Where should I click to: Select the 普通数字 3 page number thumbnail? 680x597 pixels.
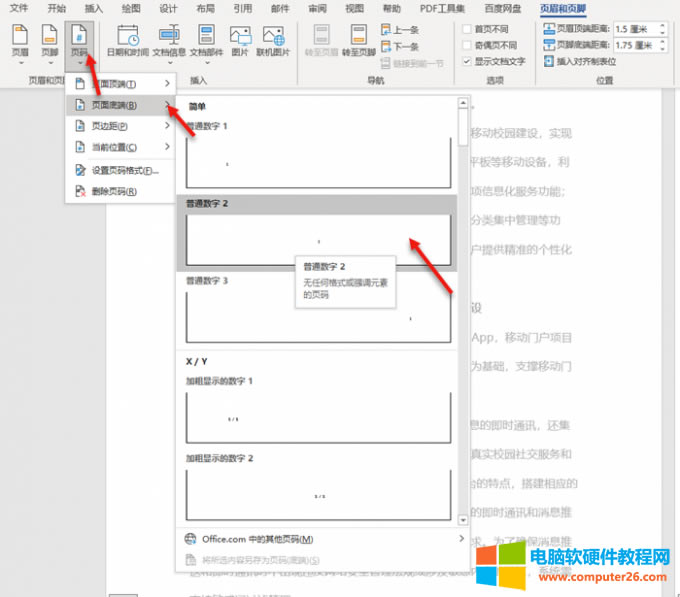coord(316,316)
